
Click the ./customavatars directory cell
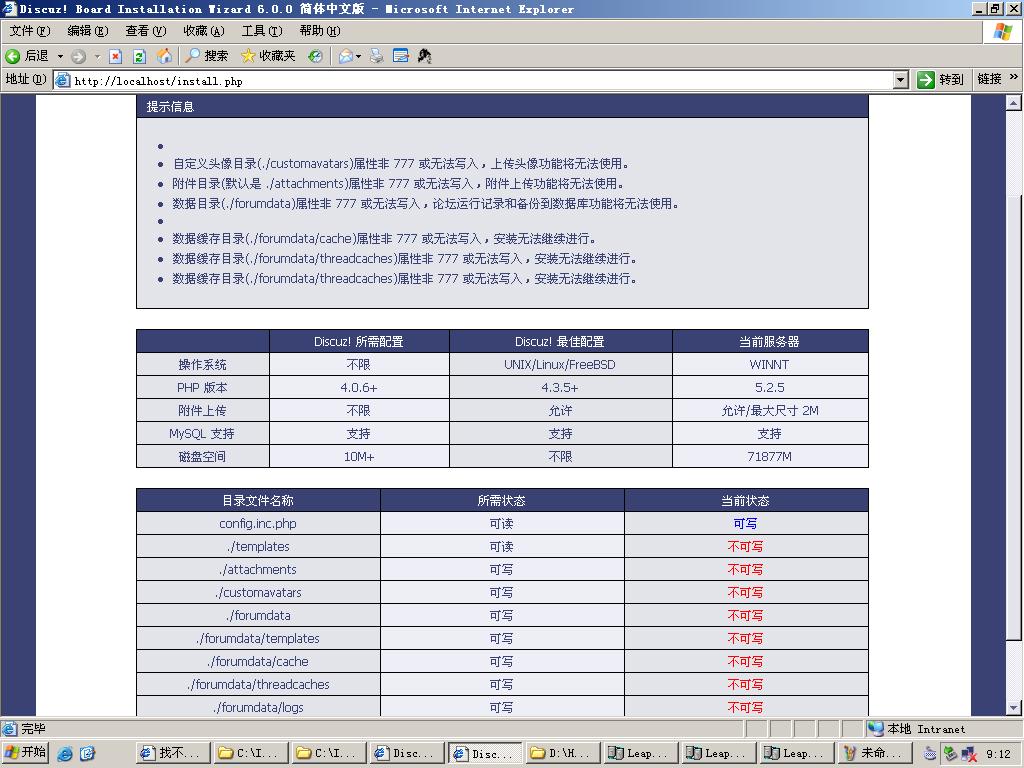[x=258, y=592]
